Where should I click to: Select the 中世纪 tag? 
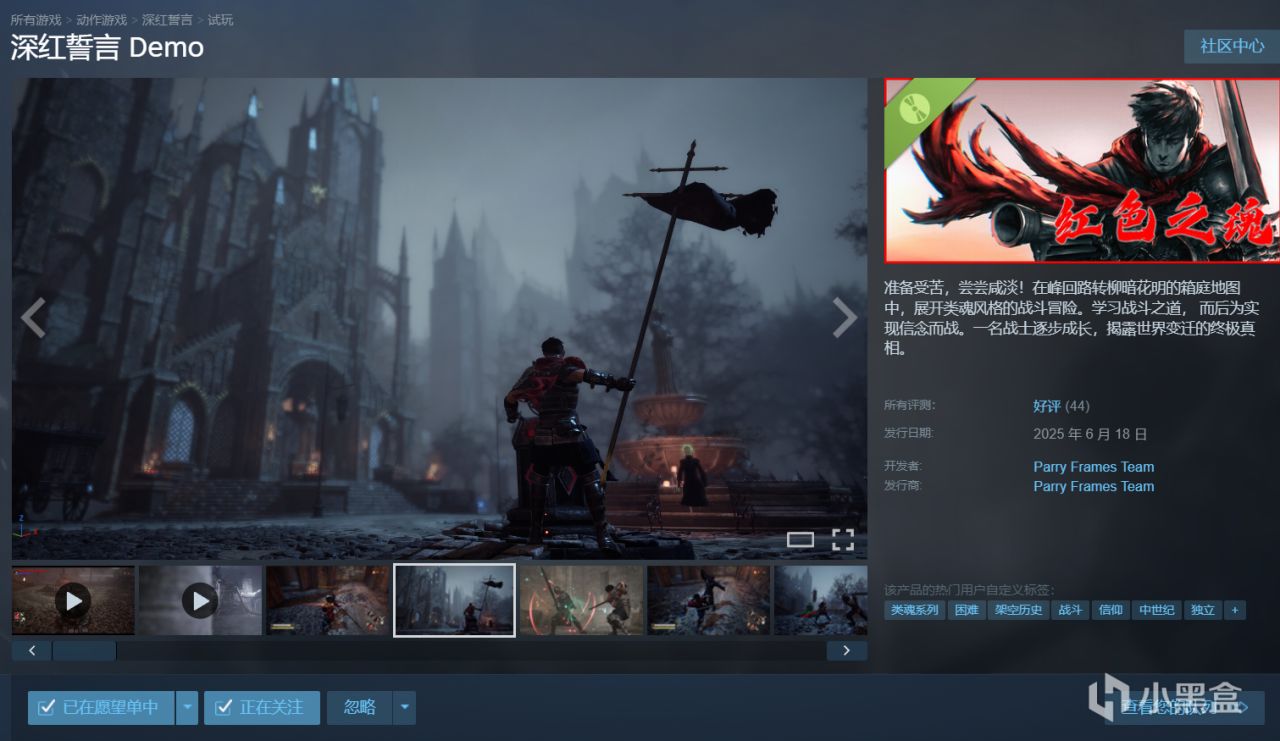[x=1156, y=610]
